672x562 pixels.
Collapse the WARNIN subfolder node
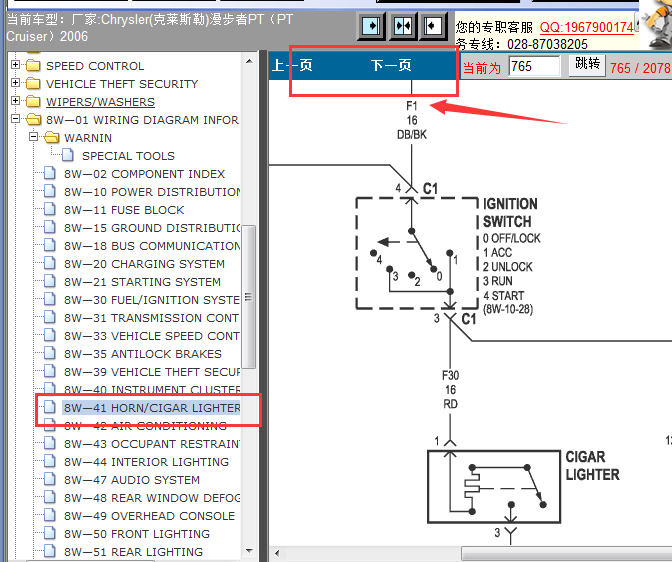[33, 137]
